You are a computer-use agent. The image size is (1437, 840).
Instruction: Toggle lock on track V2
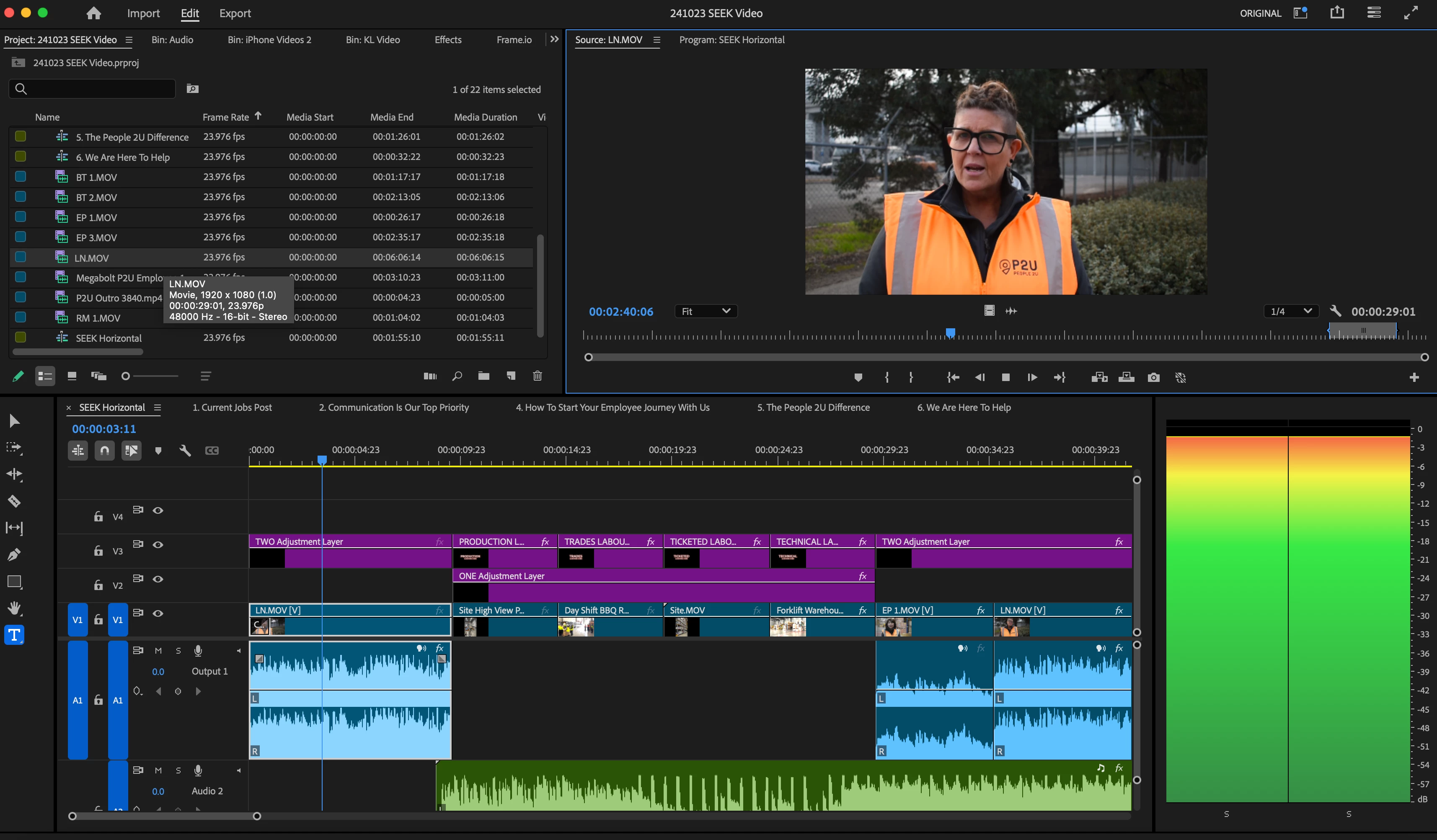pos(98,585)
